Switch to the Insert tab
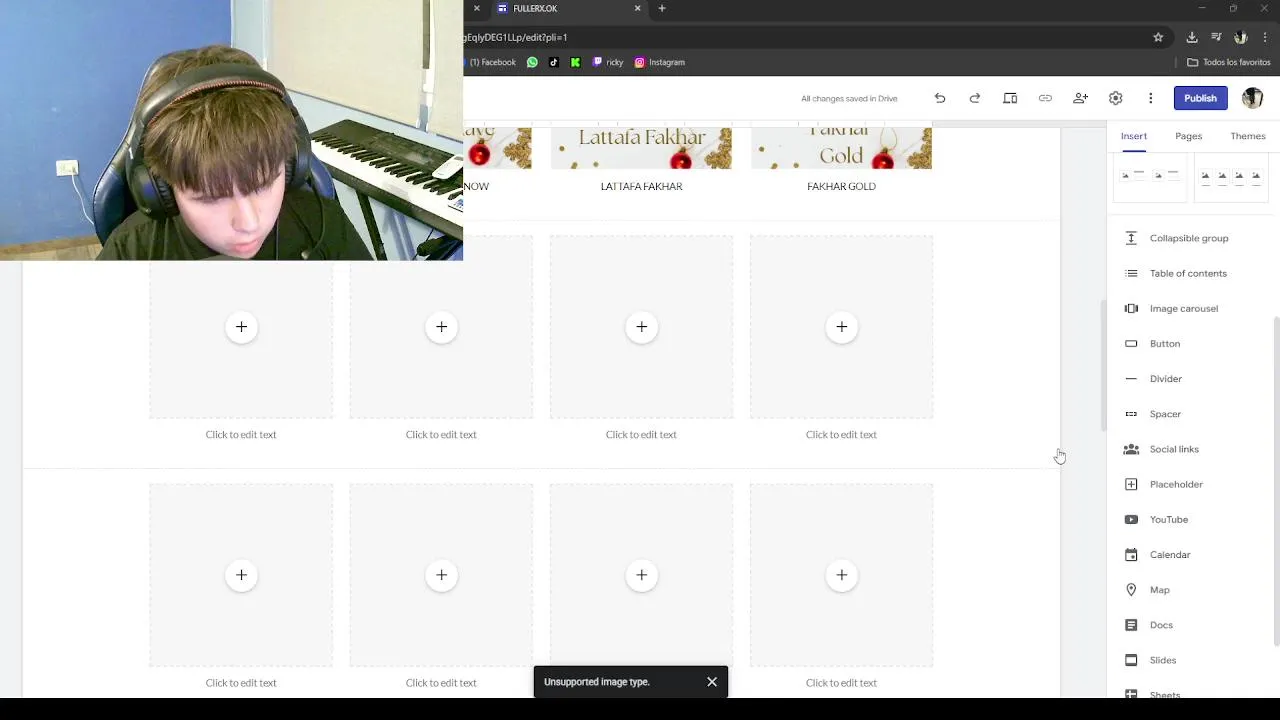1280x720 pixels. (x=1133, y=136)
